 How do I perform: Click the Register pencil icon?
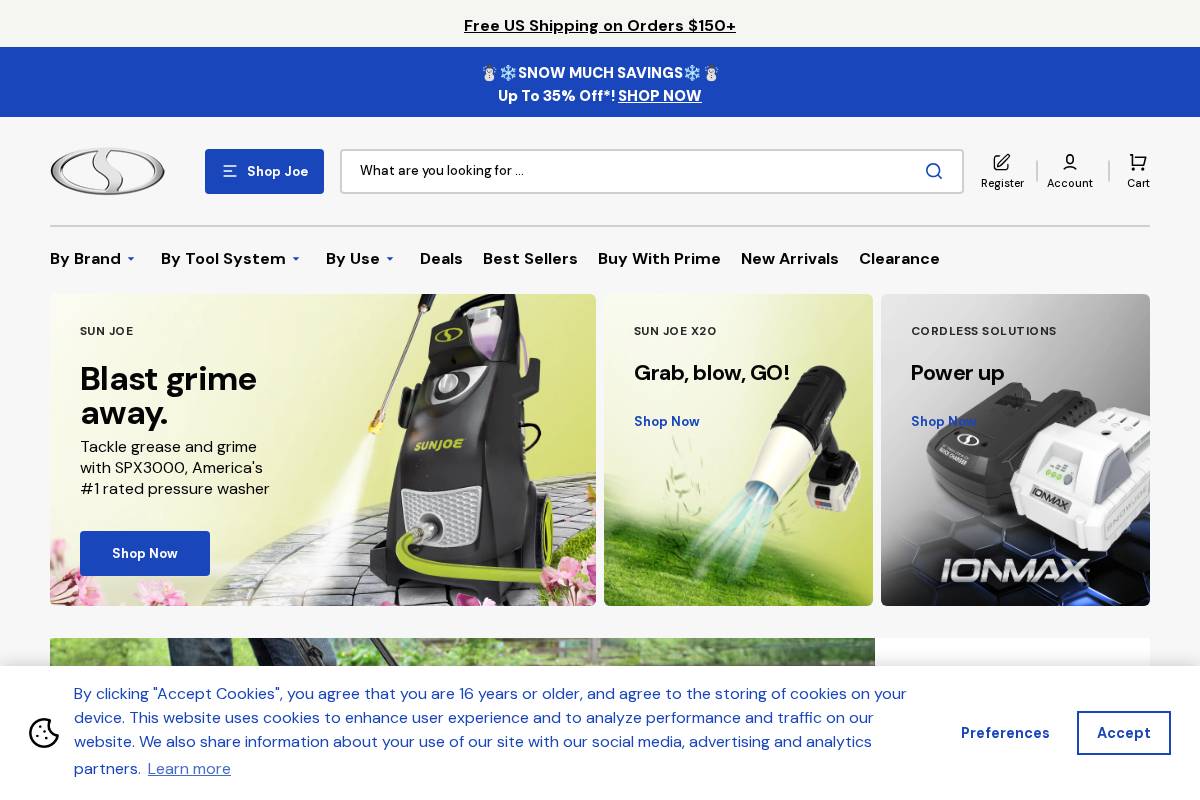pyautogui.click(x=1002, y=162)
